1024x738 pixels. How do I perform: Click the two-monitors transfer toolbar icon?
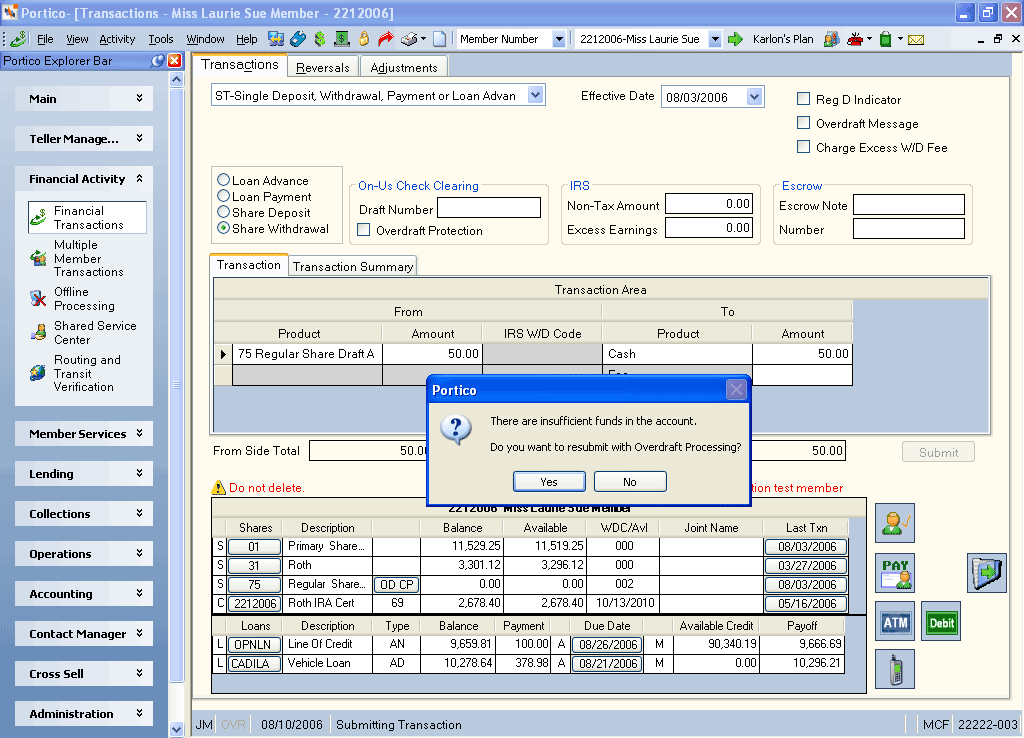(x=276, y=39)
